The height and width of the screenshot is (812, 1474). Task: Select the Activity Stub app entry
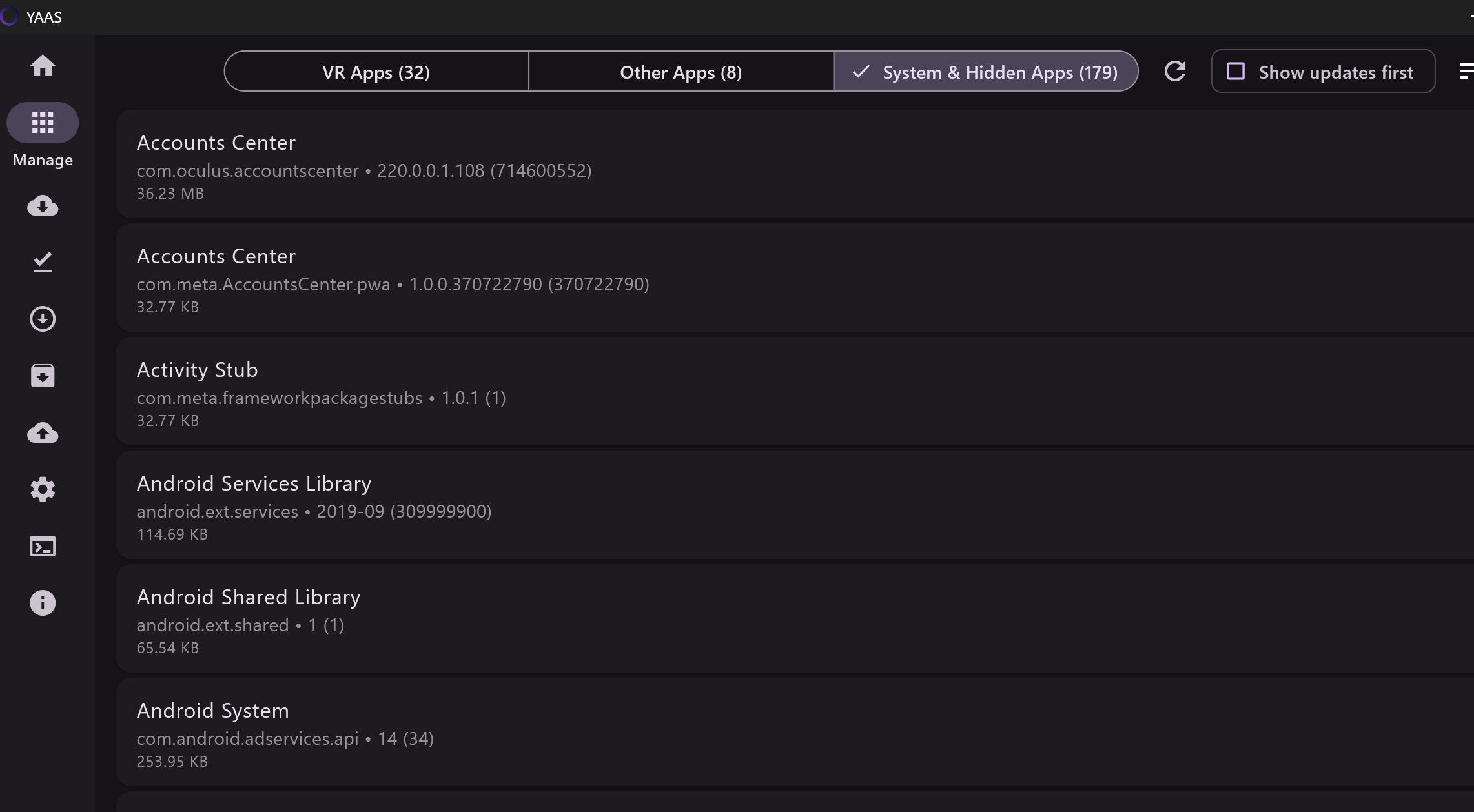tap(795, 391)
